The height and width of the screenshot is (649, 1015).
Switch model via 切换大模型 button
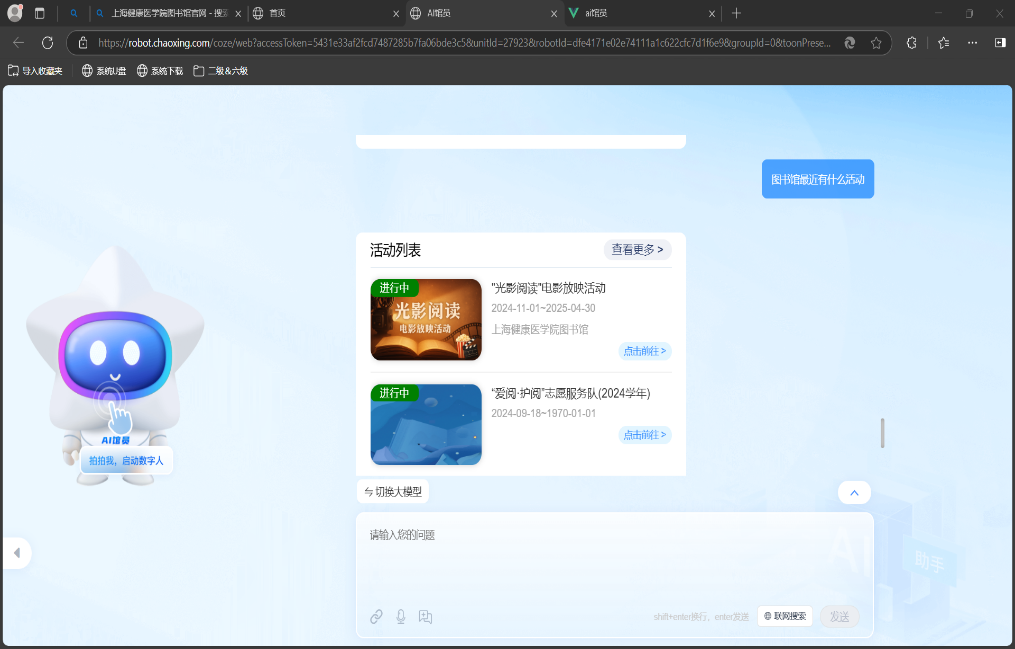(393, 492)
